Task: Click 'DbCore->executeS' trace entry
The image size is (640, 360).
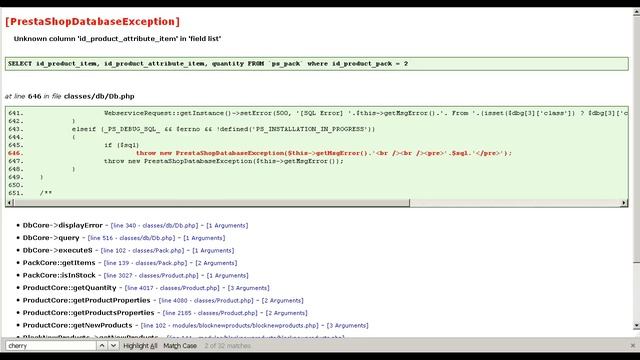Action: coord(58,251)
